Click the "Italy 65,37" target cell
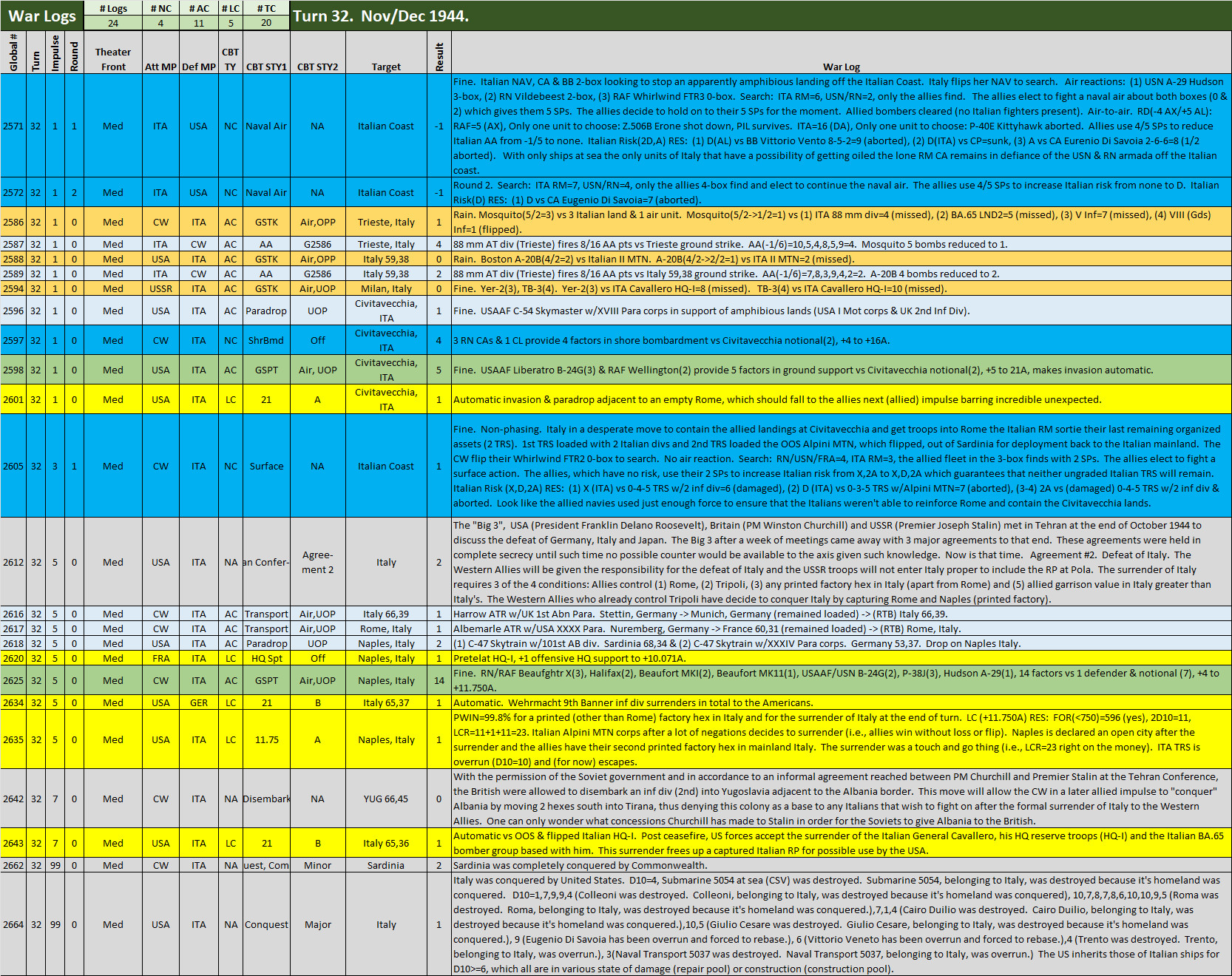 (386, 702)
